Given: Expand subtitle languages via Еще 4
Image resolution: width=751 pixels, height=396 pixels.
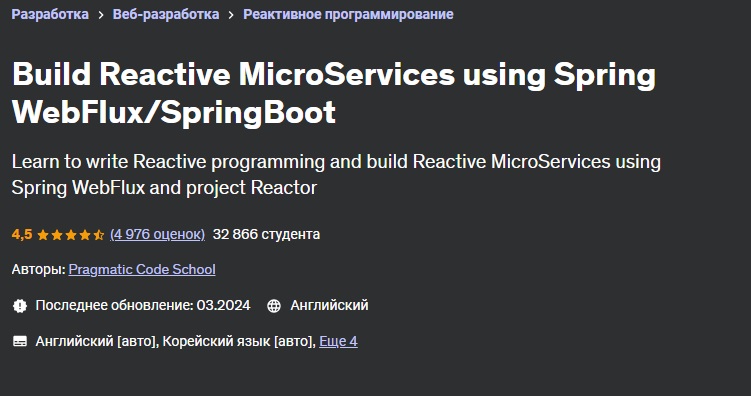Looking at the screenshot, I should click(x=338, y=341).
